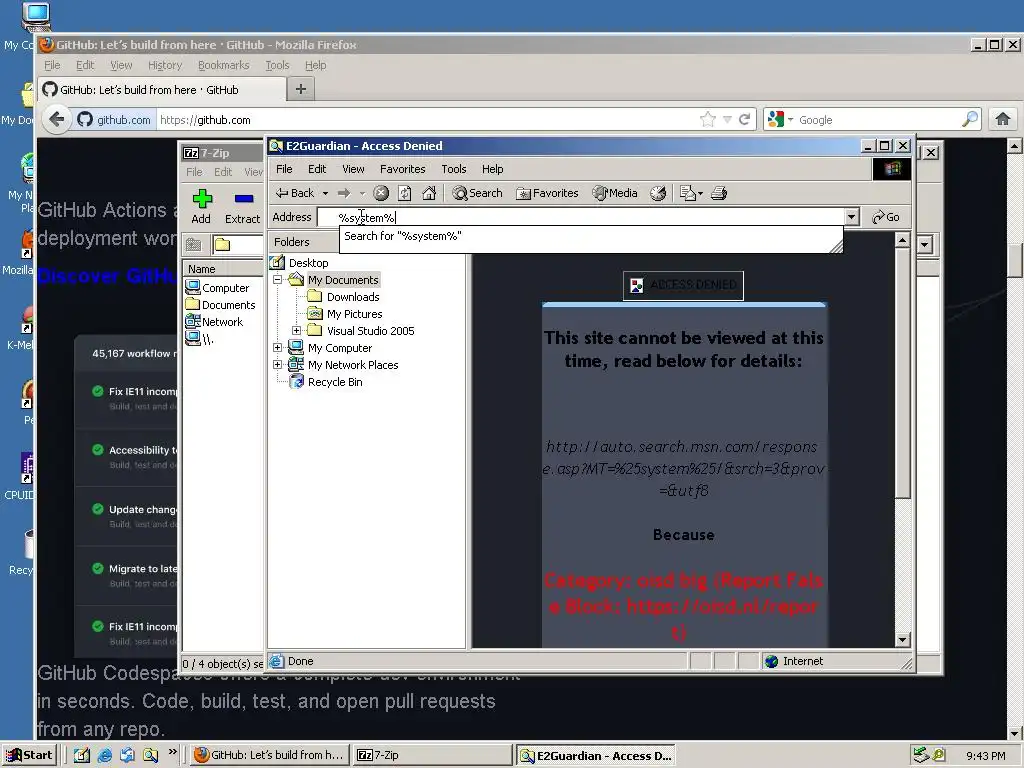Viewport: 1024px width, 768px height.
Task: Click Firefox back arrow button
Action: (57, 120)
